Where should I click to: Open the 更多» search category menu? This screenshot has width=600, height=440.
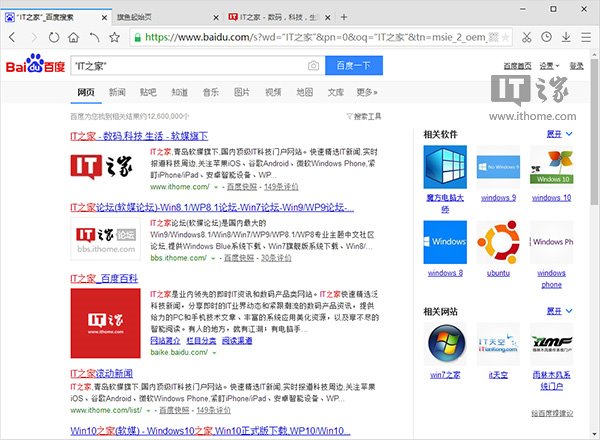coord(367,92)
